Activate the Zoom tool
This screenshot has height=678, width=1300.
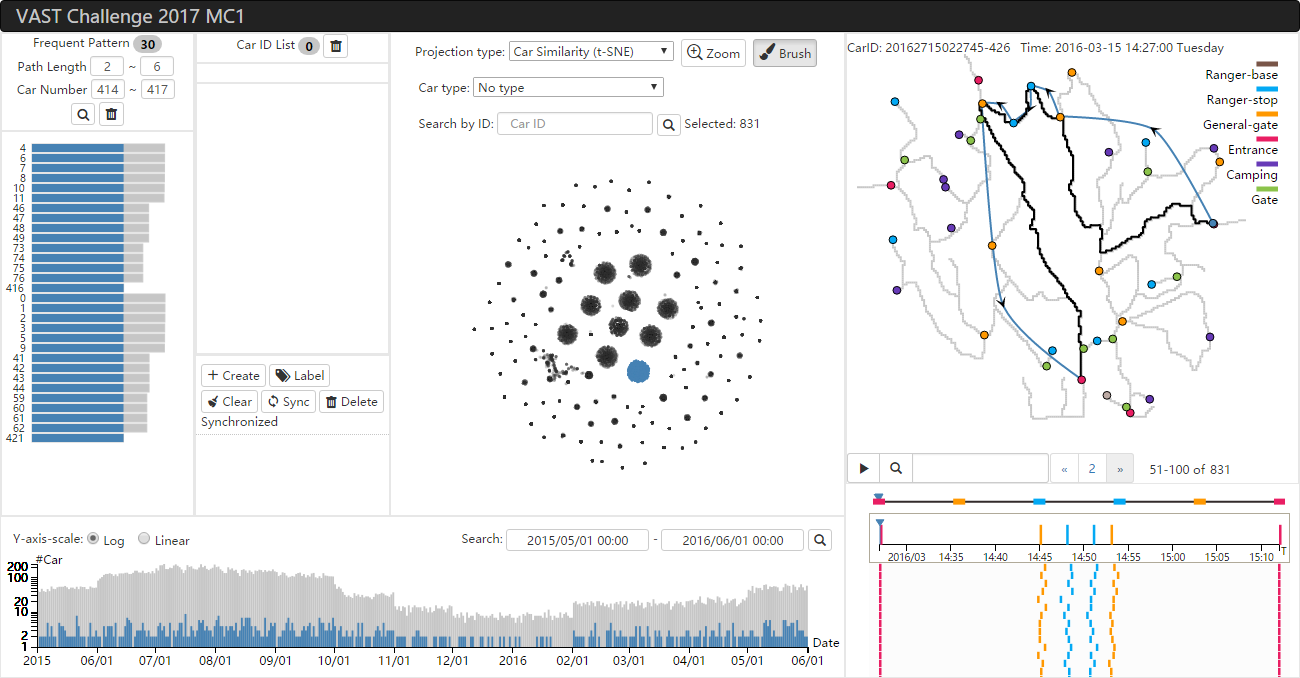[x=713, y=53]
